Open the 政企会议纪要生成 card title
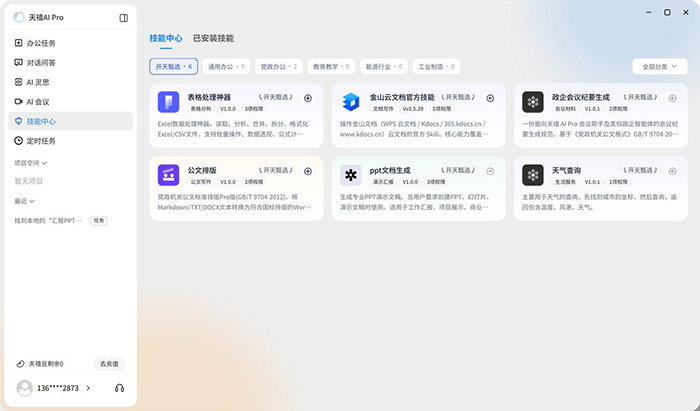 580,97
